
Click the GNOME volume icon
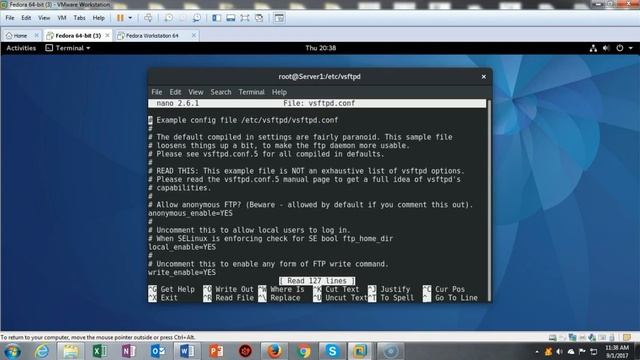pyautogui.click(x=606, y=48)
